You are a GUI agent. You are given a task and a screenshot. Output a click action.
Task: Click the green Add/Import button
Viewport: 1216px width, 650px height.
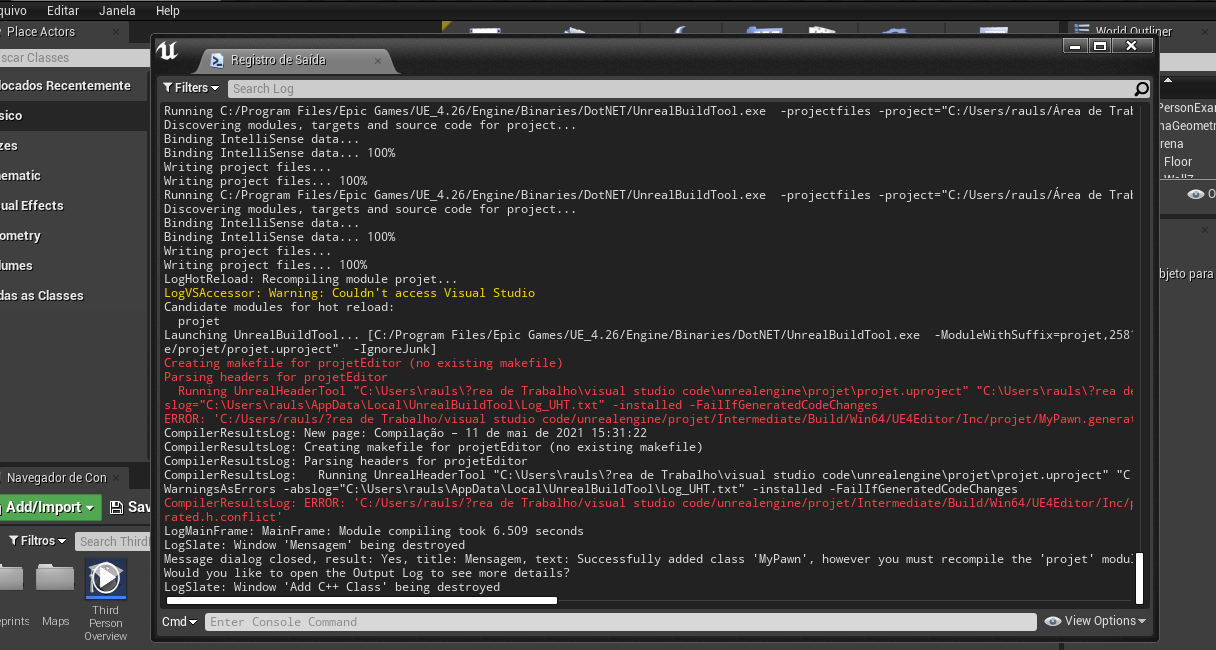49,507
